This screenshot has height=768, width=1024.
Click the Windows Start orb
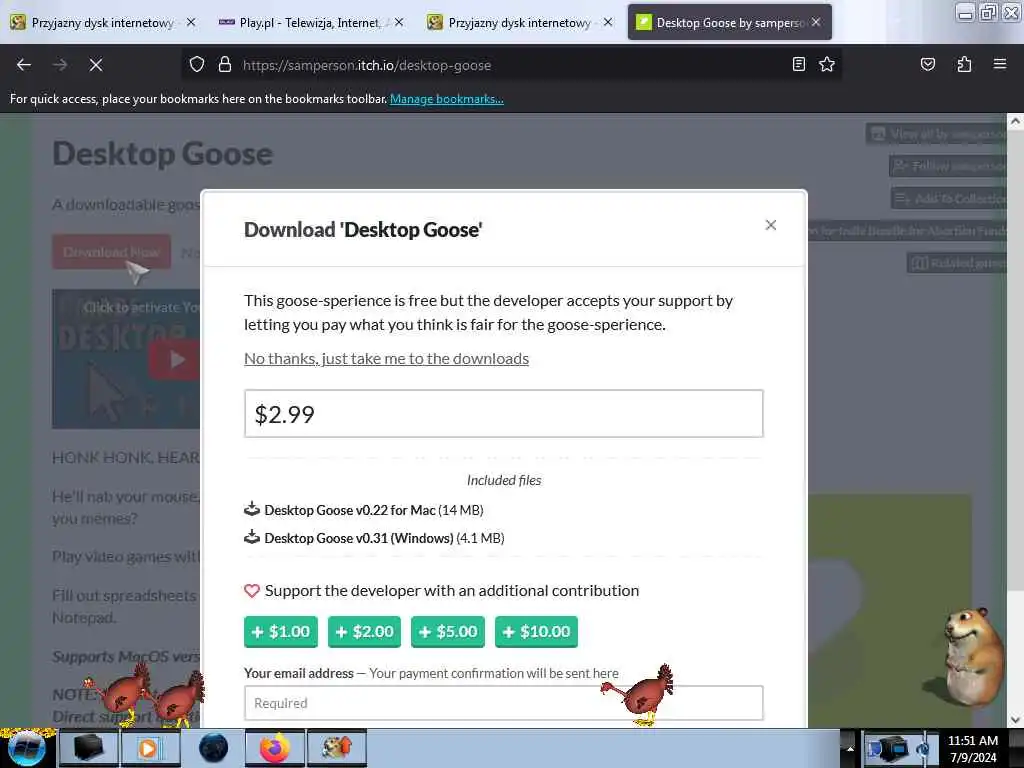(x=26, y=748)
